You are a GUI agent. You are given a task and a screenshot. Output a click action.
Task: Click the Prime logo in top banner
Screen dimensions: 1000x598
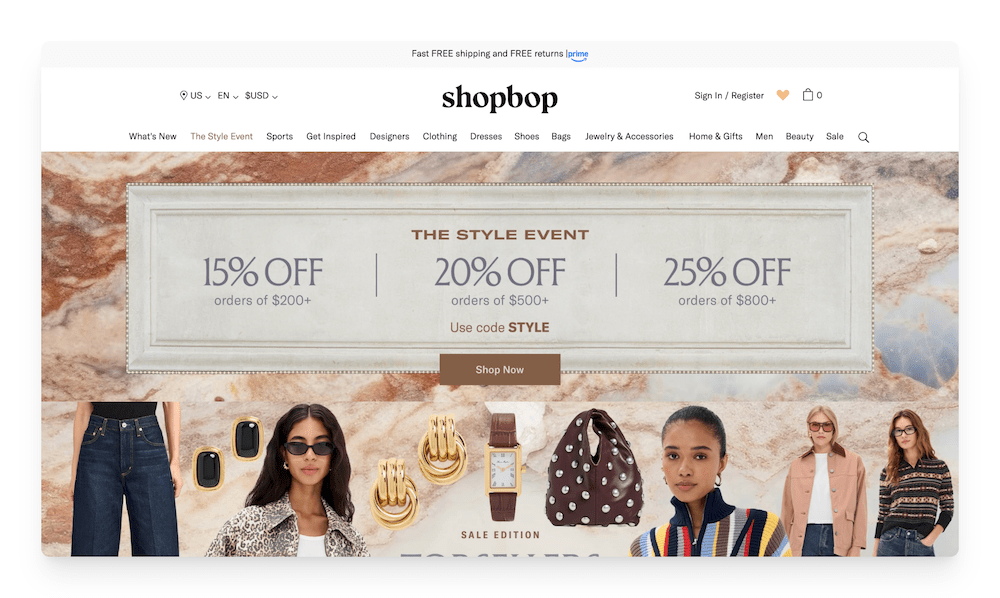point(578,55)
